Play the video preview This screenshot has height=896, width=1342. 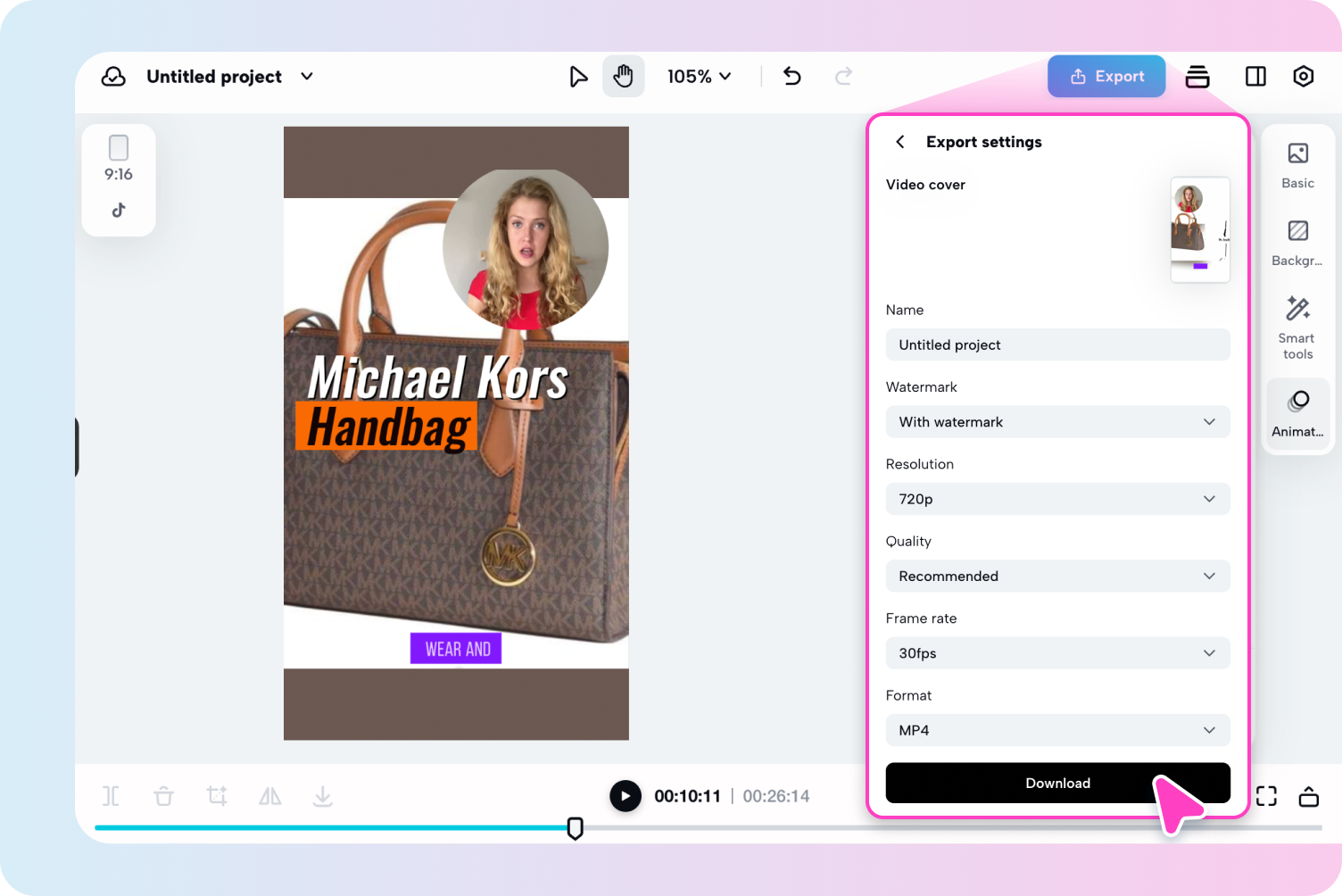tap(625, 796)
